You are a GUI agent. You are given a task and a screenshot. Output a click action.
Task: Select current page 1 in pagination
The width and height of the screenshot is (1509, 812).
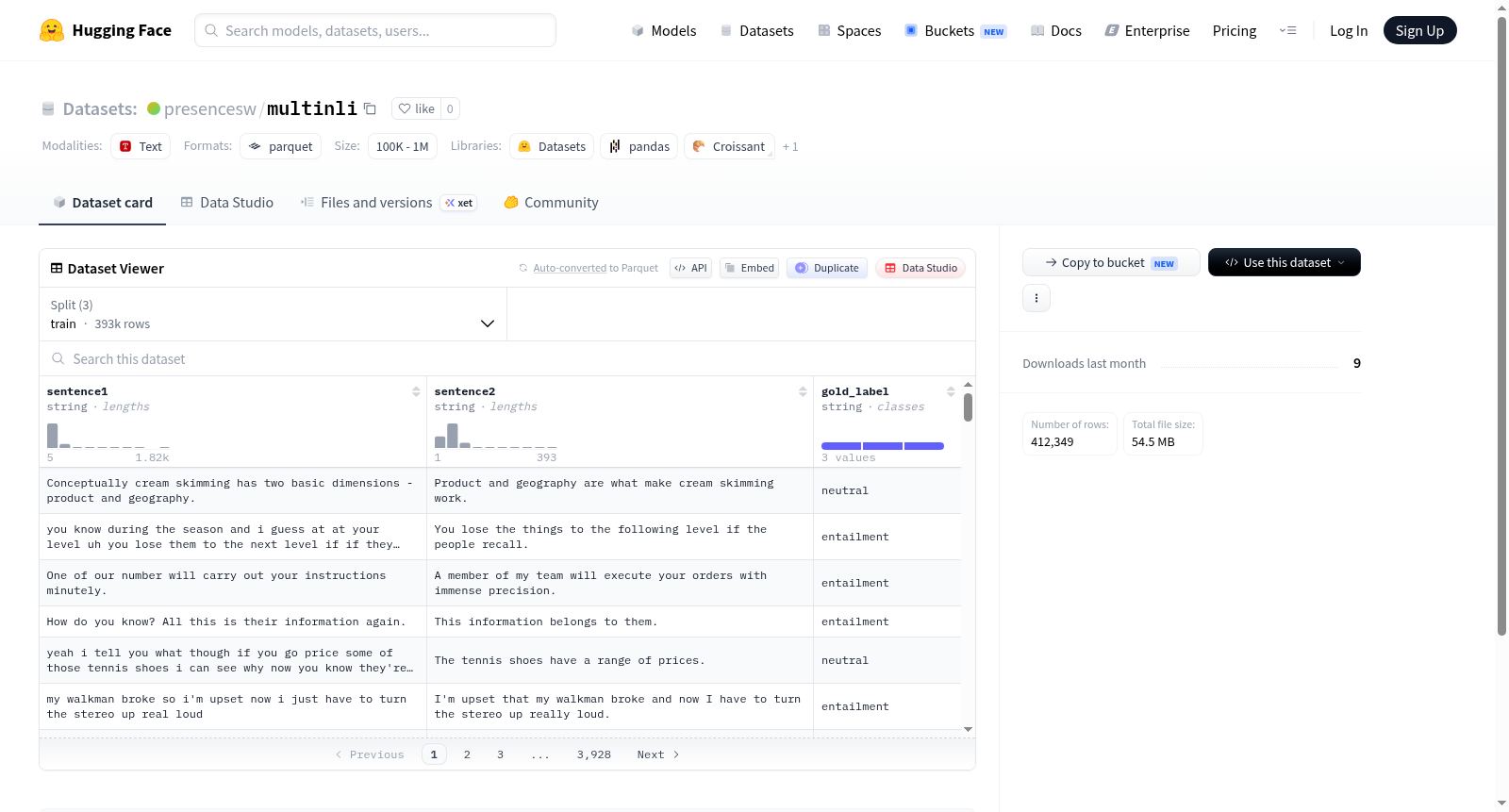click(x=434, y=754)
